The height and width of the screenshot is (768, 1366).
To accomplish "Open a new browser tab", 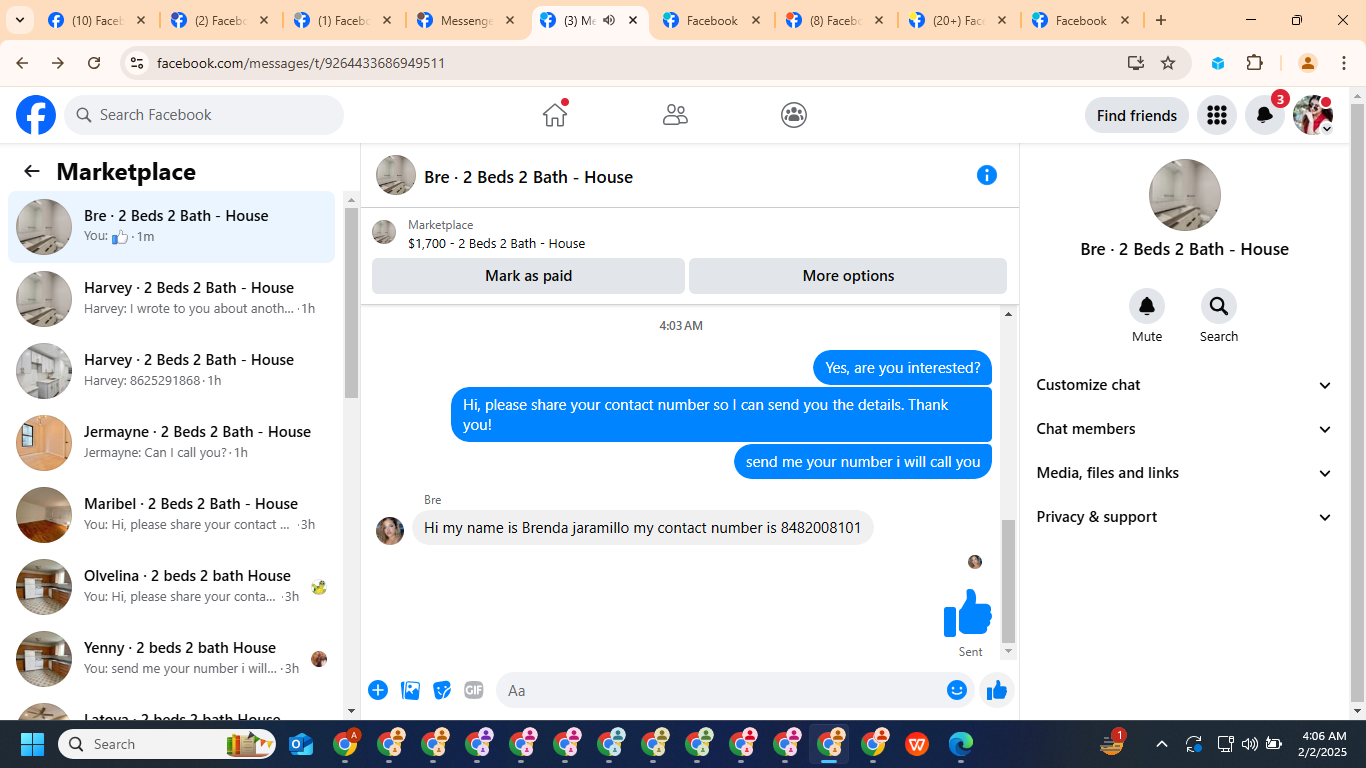I will click(x=1161, y=20).
